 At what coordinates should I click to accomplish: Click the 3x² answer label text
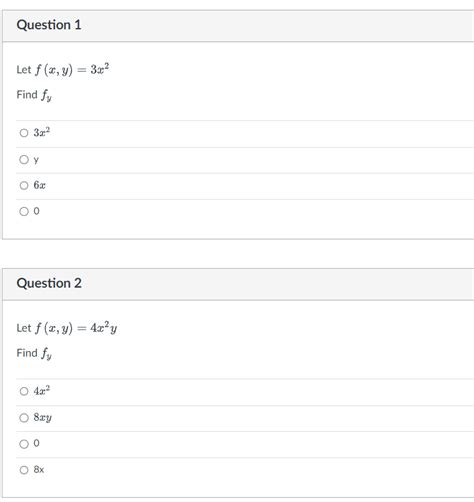[x=42, y=132]
